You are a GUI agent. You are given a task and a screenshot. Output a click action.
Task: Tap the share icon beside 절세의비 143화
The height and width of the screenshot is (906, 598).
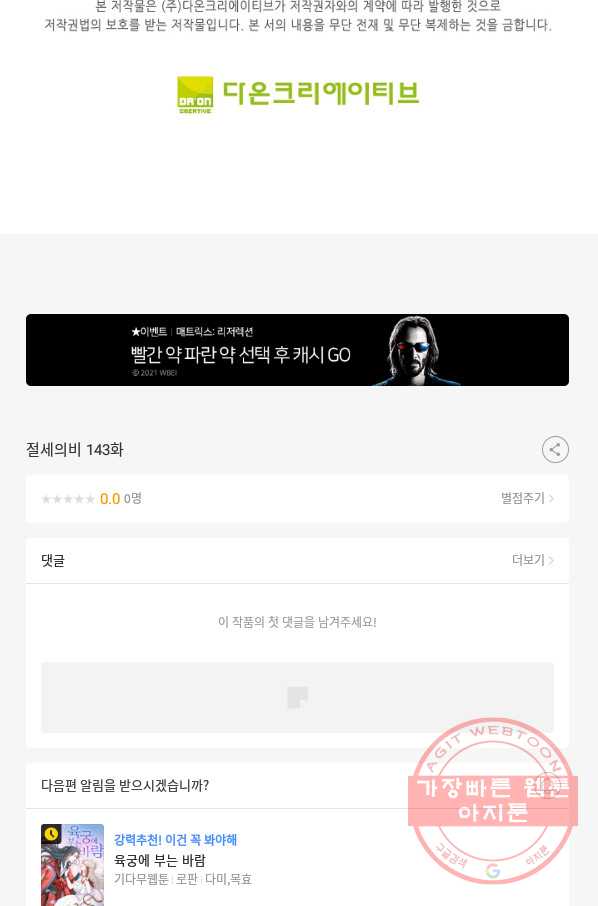coord(555,450)
